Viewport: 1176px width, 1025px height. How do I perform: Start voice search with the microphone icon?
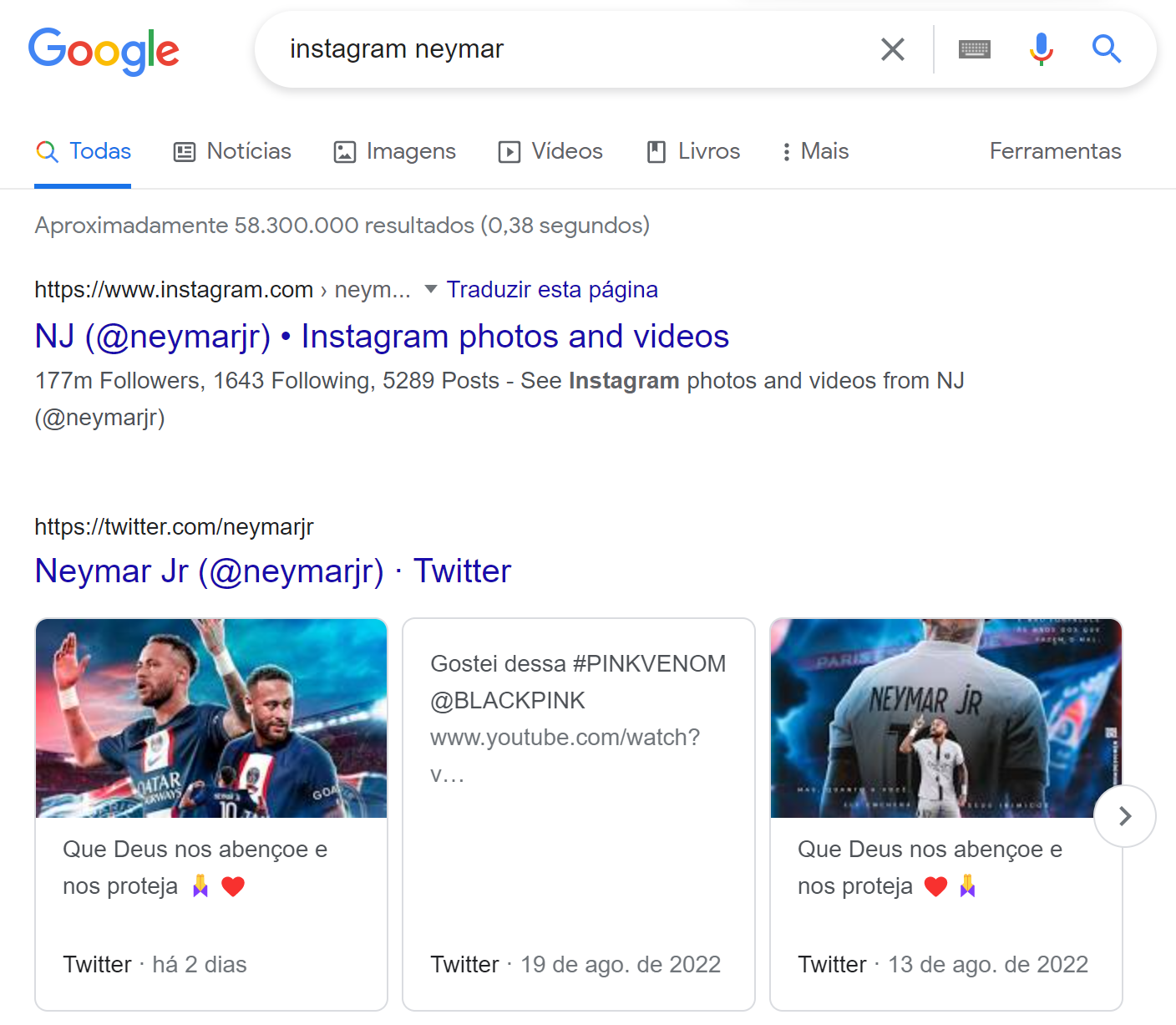[x=1041, y=49]
